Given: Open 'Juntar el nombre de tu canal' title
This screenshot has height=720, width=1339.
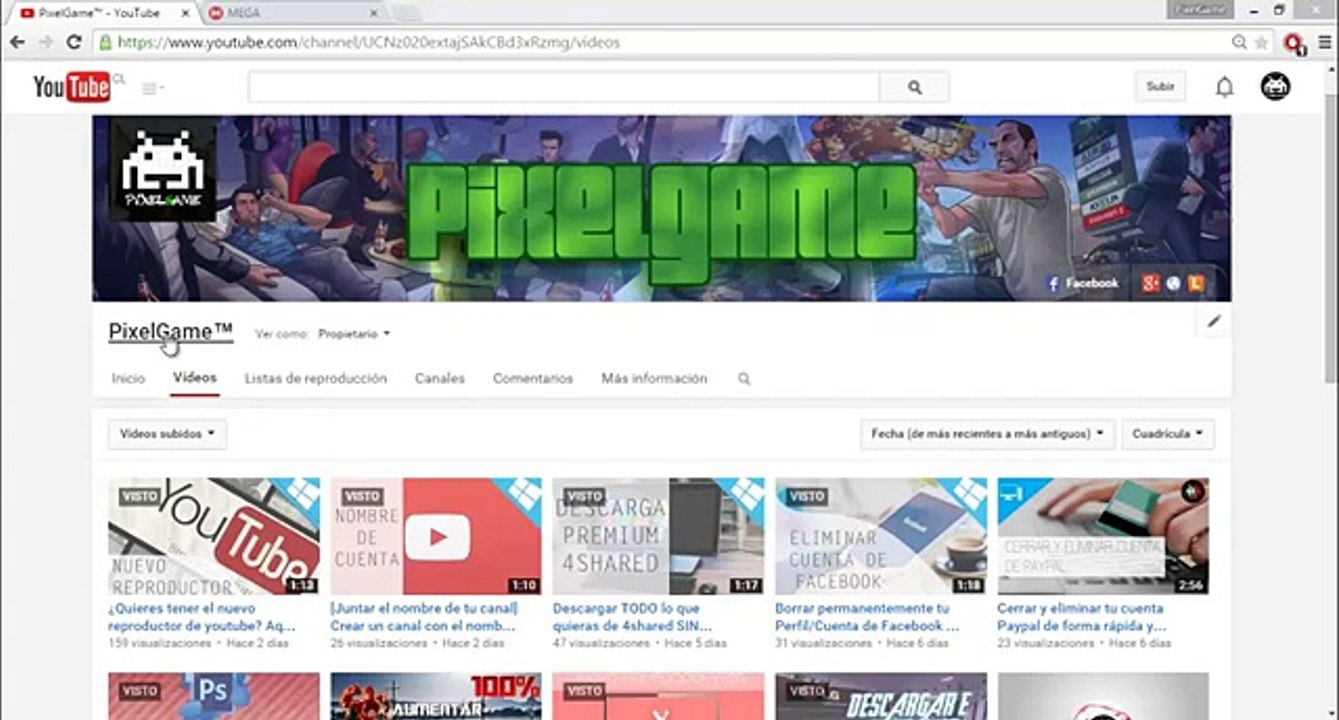Looking at the screenshot, I should (424, 617).
